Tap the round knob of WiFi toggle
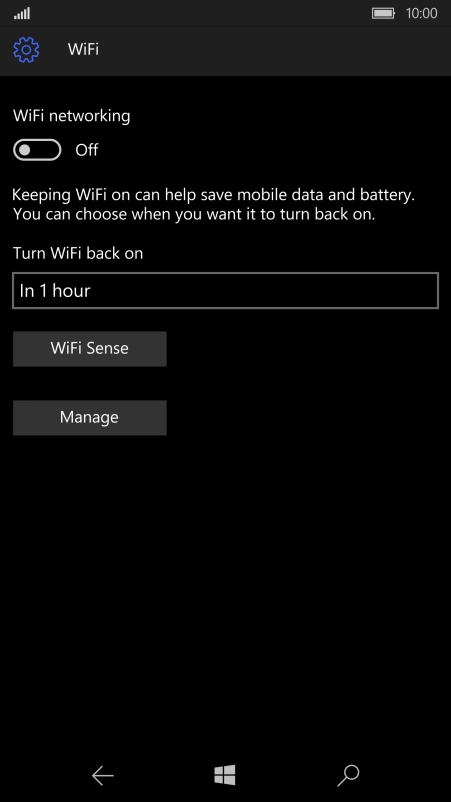The height and width of the screenshot is (802, 451). pos(25,150)
